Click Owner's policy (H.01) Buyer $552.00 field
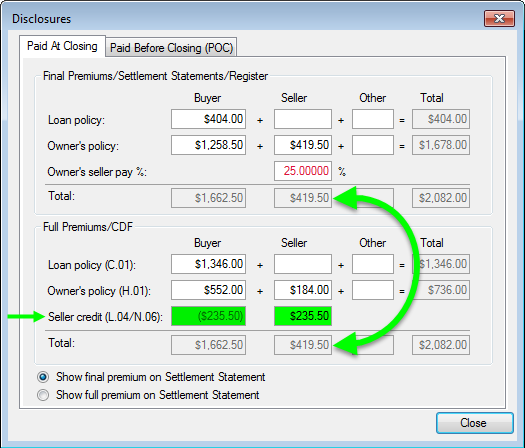525x448 pixels. pos(208,290)
